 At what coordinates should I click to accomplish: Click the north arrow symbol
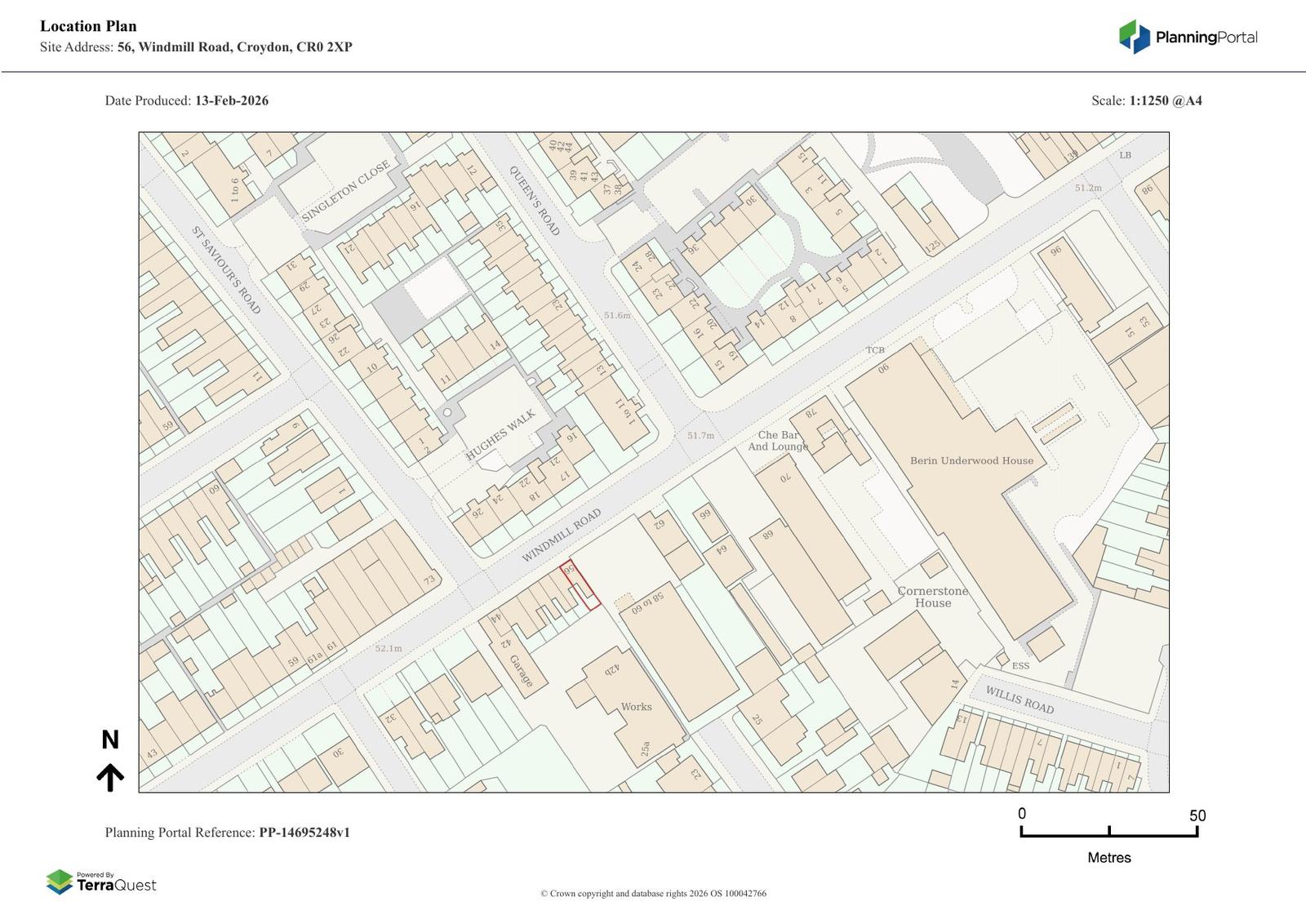(x=110, y=777)
